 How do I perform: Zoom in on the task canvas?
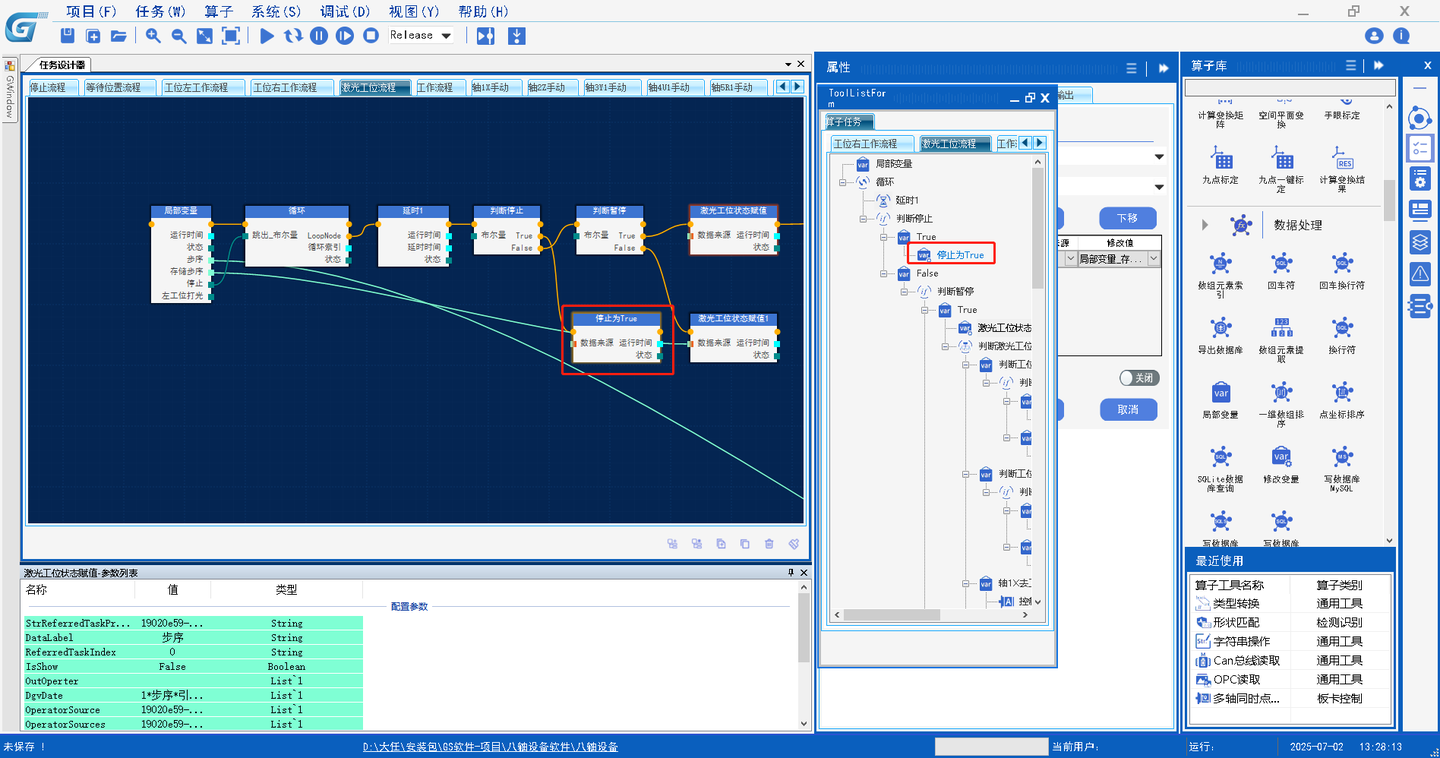click(153, 36)
